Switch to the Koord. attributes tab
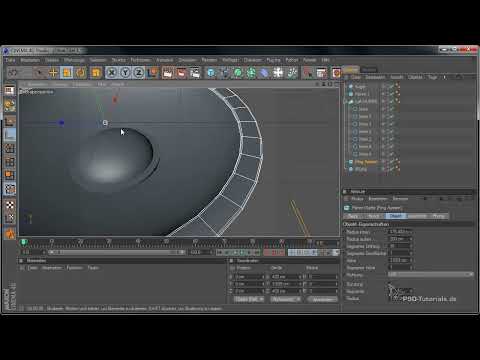The width and height of the screenshot is (480, 360). 374,216
